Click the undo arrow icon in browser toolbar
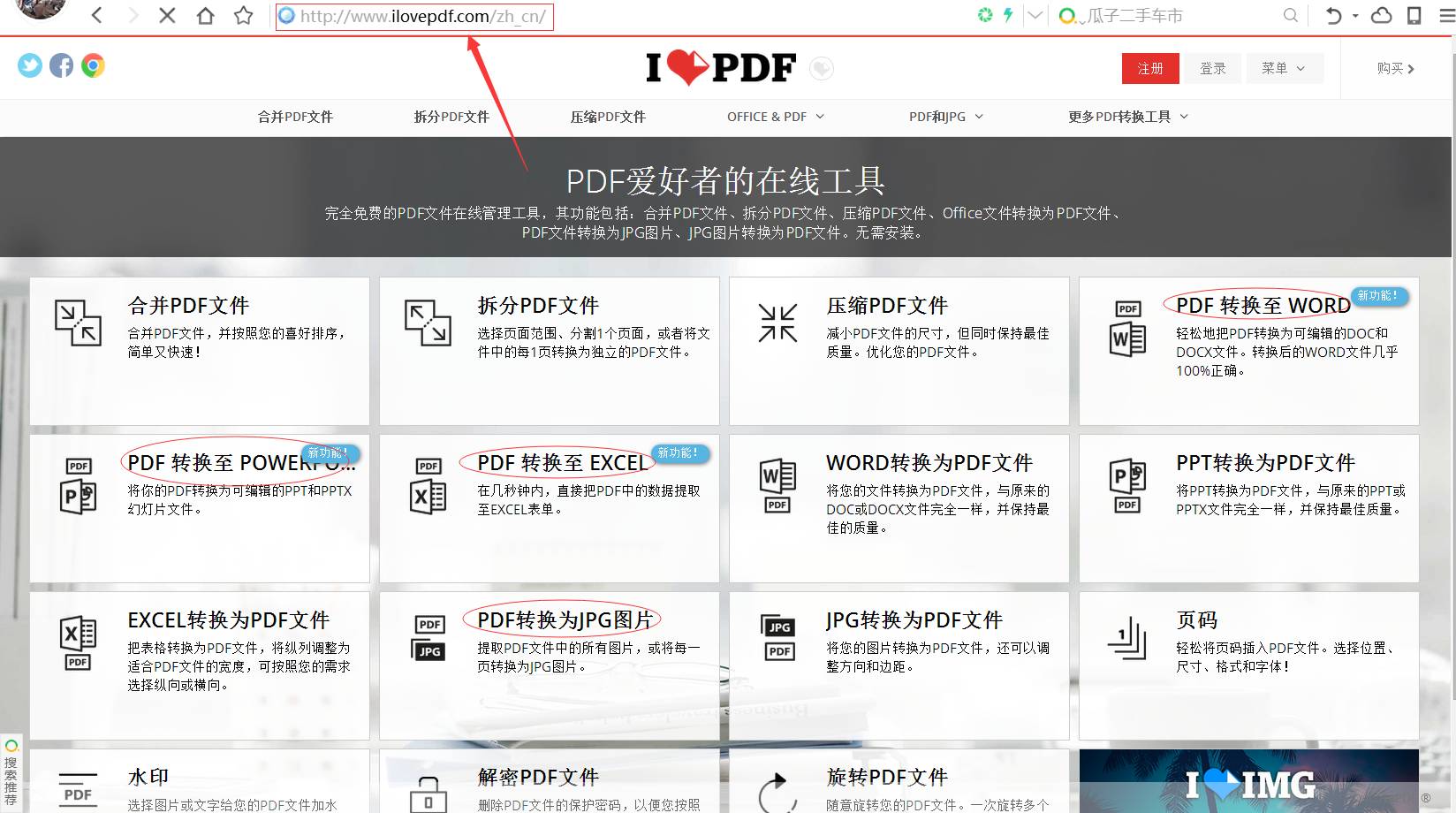The width and height of the screenshot is (1456, 813). click(1333, 15)
